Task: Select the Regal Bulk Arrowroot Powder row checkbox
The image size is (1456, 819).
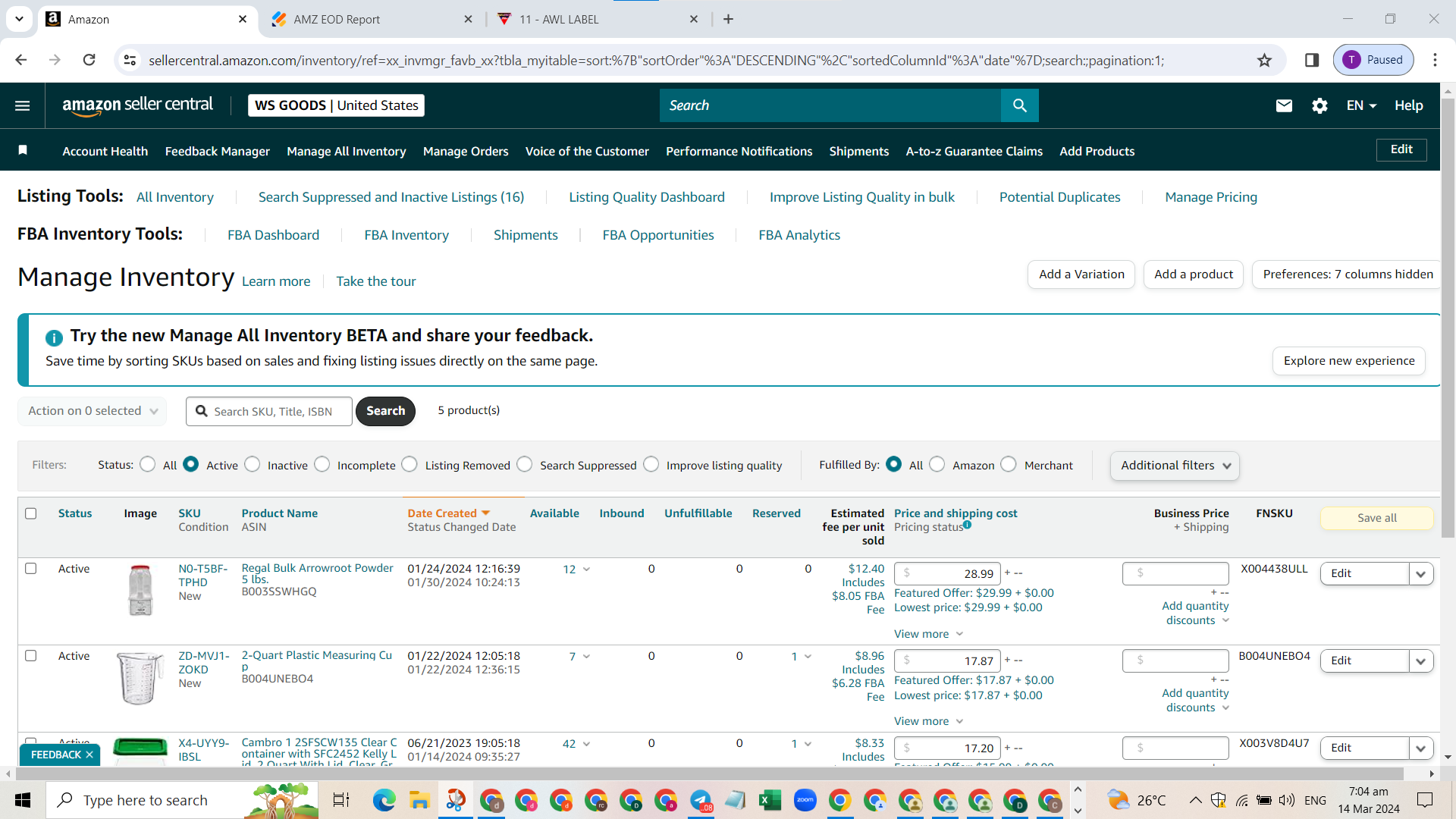Action: (31, 568)
